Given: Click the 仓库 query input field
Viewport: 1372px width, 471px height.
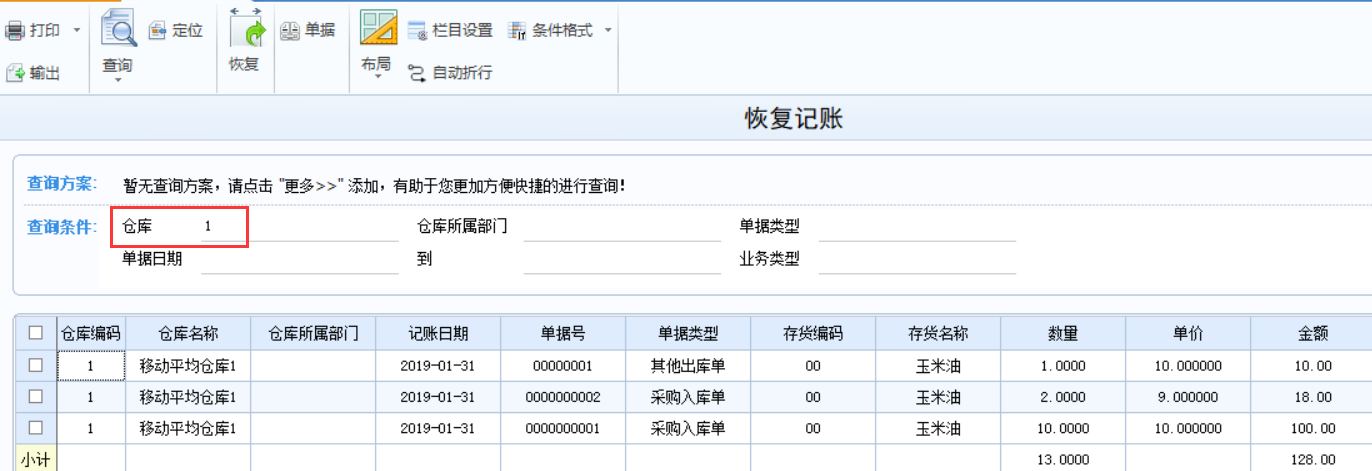Looking at the screenshot, I should click(220, 228).
